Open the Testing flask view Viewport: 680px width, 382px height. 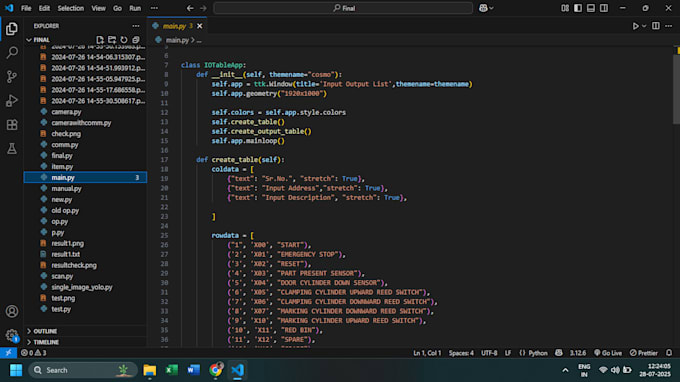coord(12,149)
